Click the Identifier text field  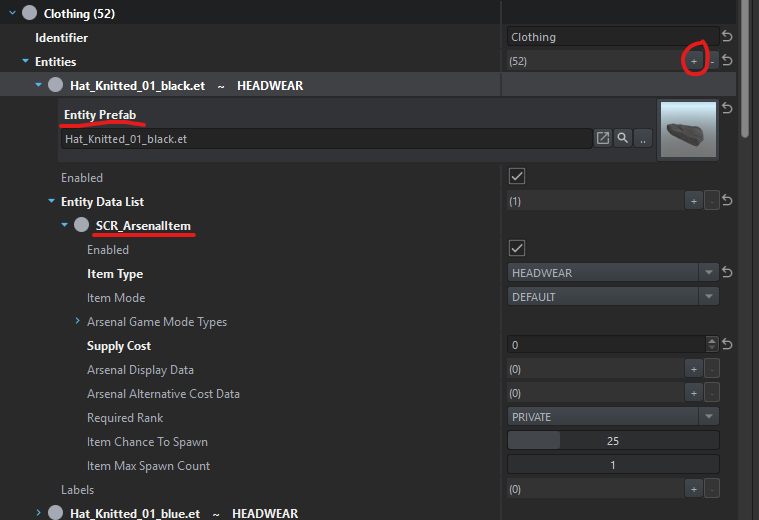[613, 37]
